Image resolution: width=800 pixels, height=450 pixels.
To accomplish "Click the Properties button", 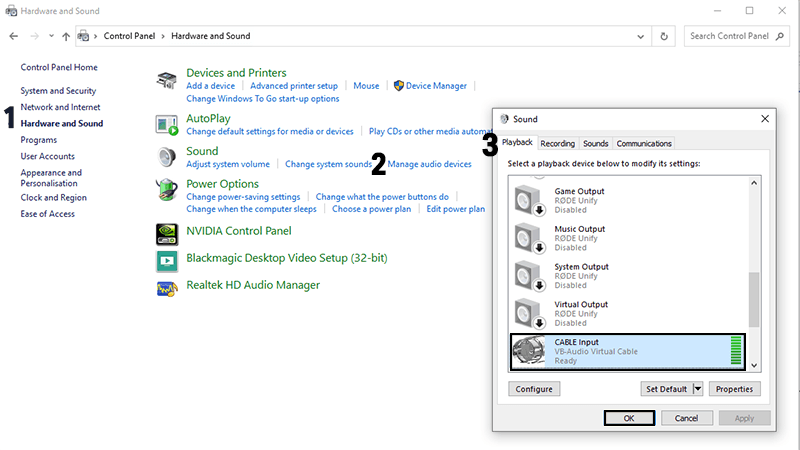I will coord(735,389).
